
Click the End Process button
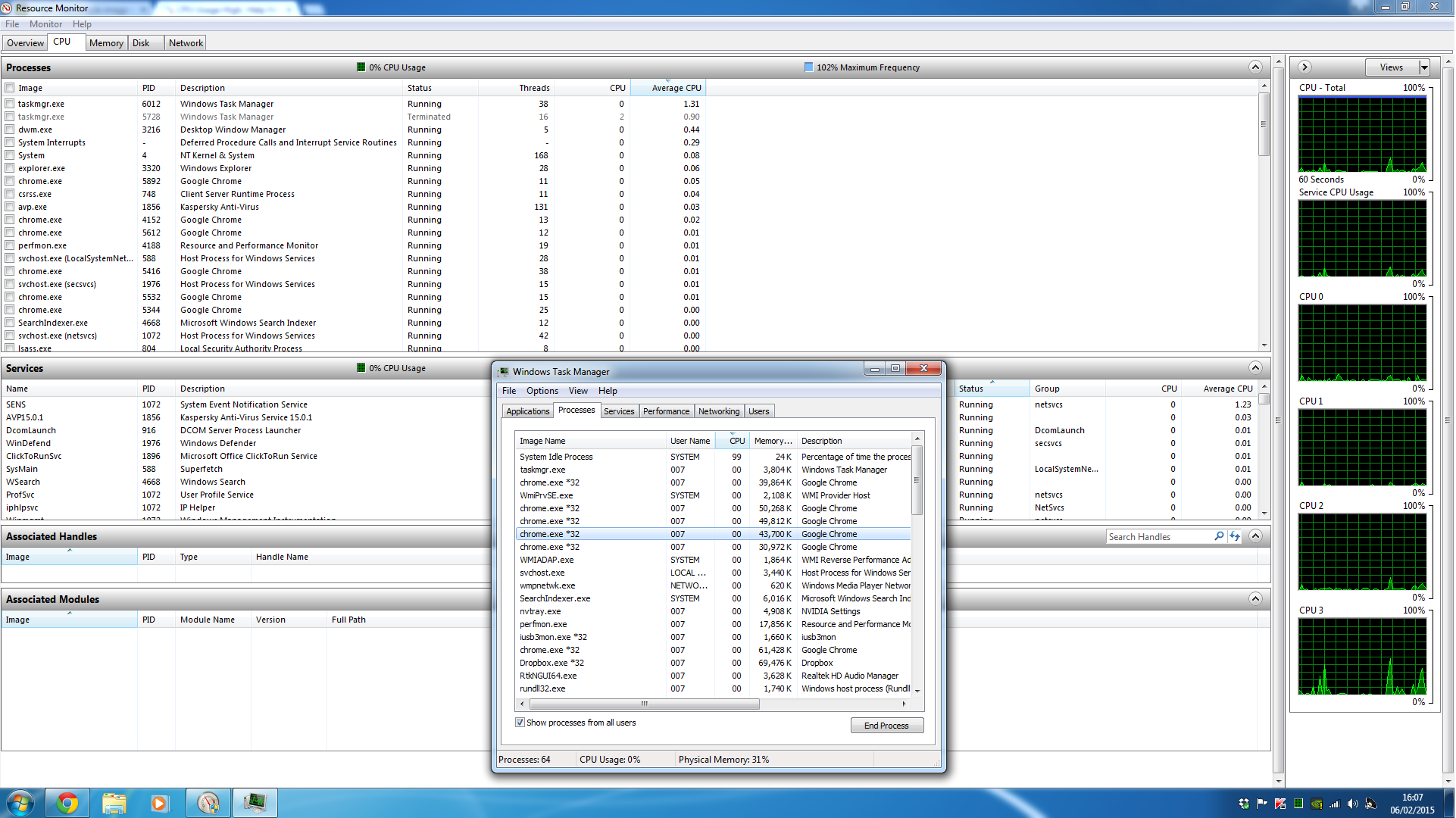click(x=886, y=726)
